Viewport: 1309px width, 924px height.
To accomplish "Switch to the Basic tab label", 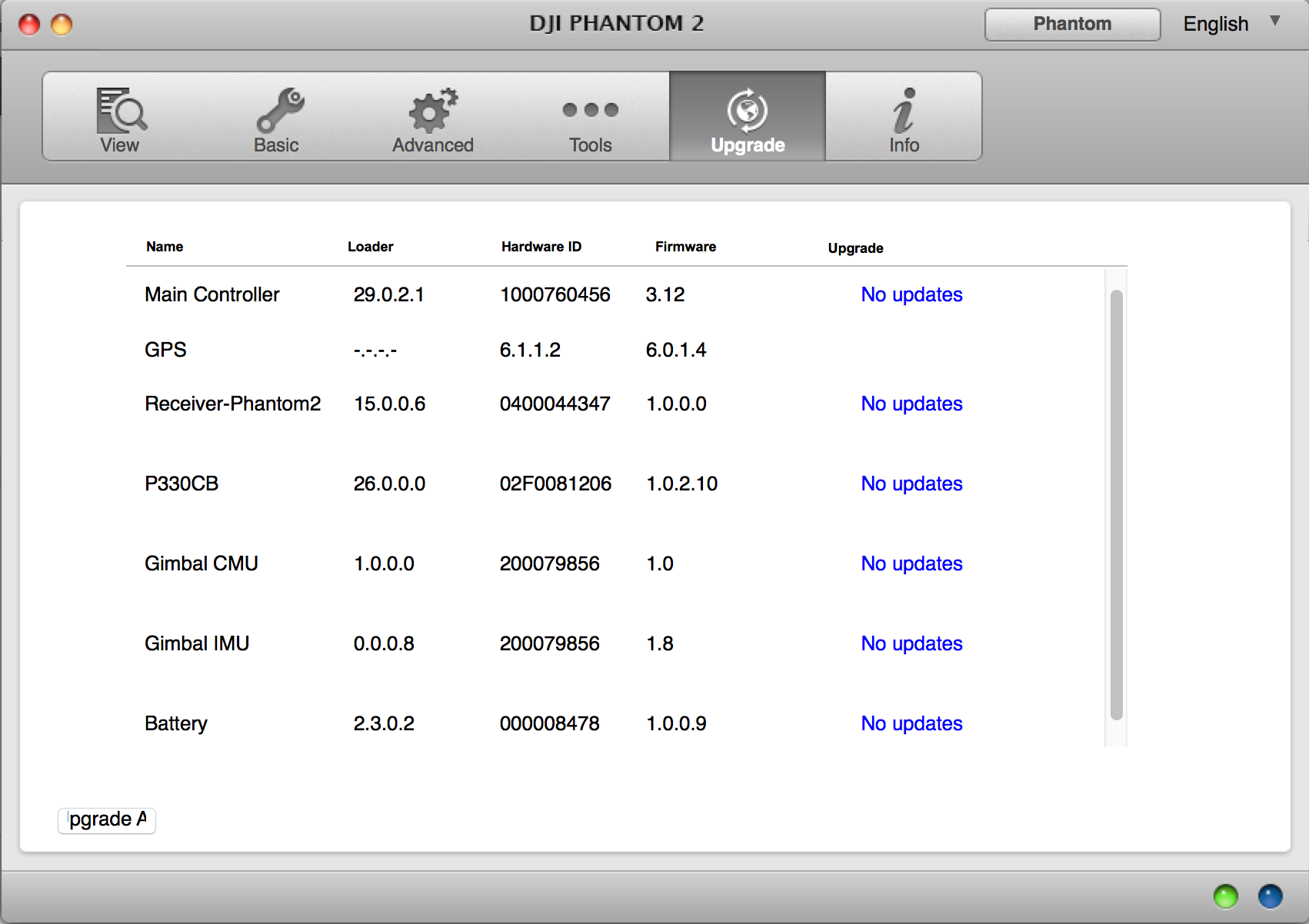I will [276, 145].
